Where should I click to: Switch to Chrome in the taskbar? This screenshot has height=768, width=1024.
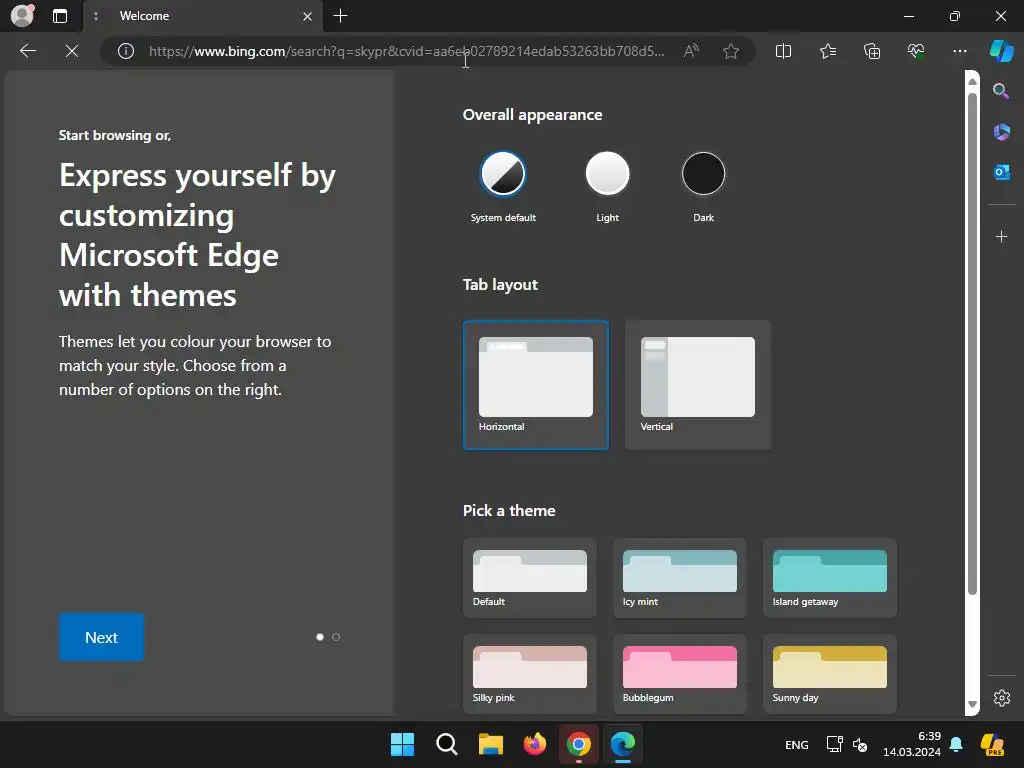point(579,744)
